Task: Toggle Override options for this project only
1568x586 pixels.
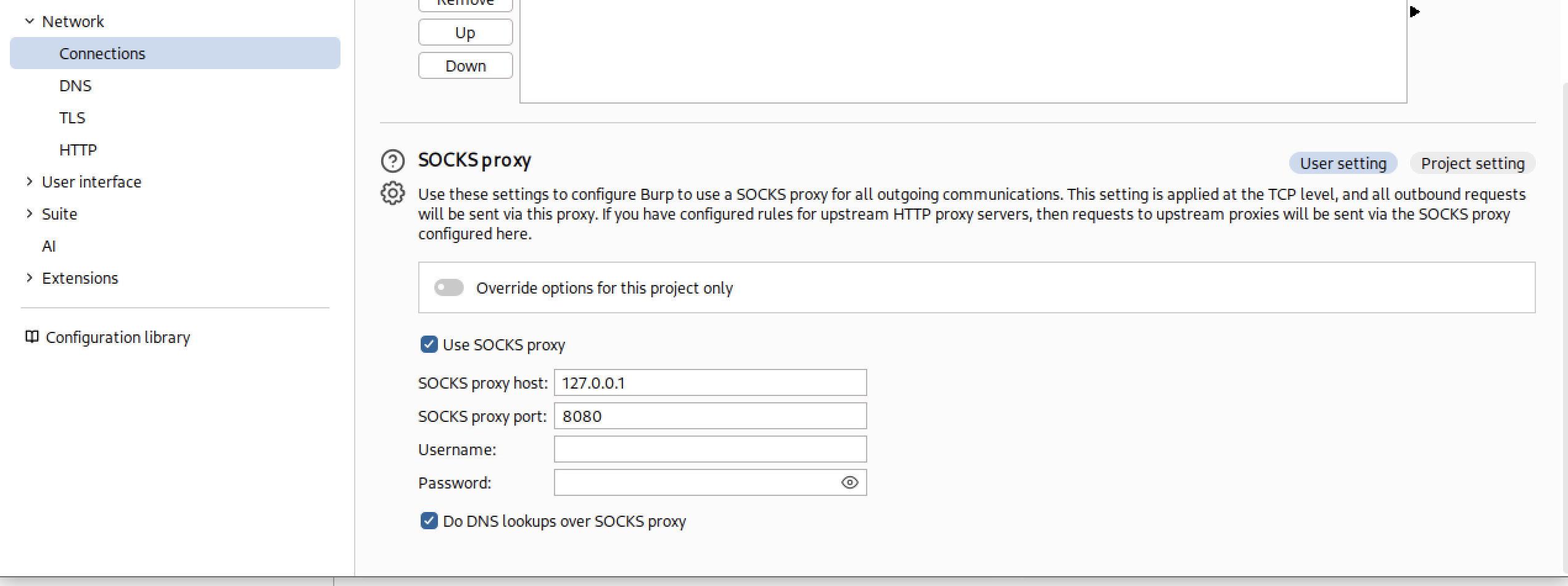Action: [448, 287]
